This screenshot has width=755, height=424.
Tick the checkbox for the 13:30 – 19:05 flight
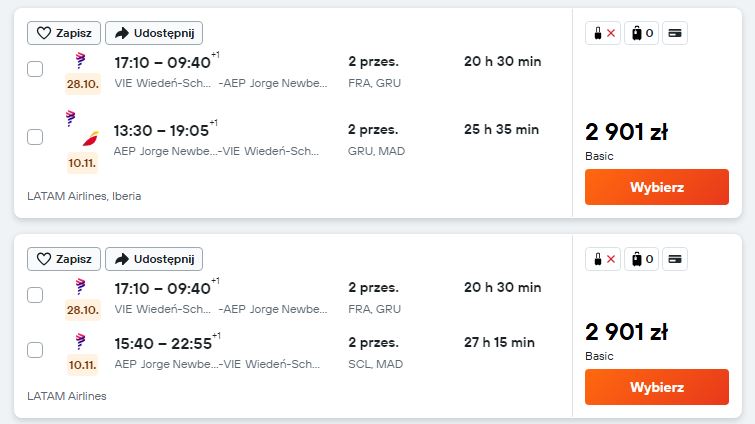[35, 137]
